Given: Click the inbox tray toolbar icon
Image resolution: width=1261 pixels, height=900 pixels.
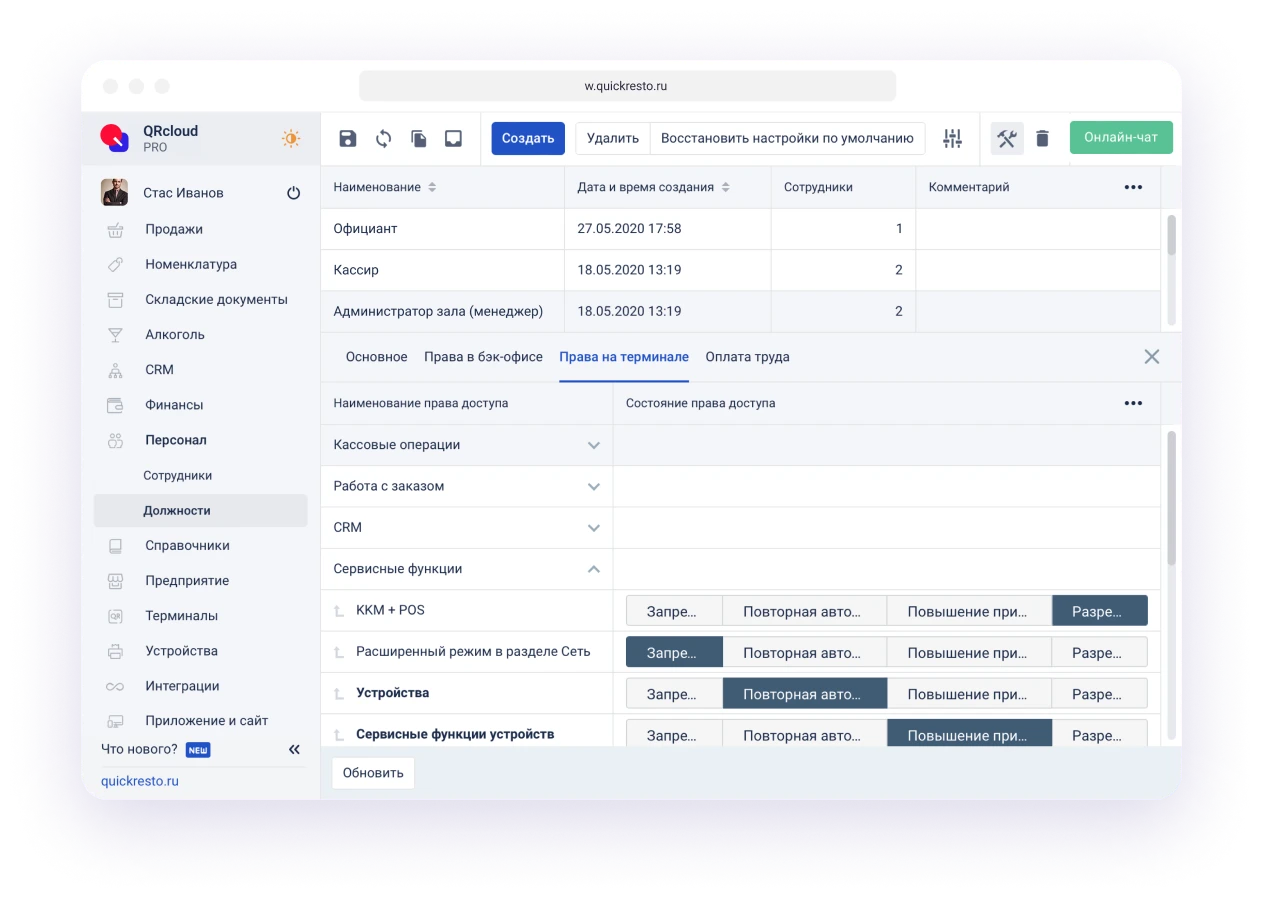Looking at the screenshot, I should pyautogui.click(x=453, y=138).
